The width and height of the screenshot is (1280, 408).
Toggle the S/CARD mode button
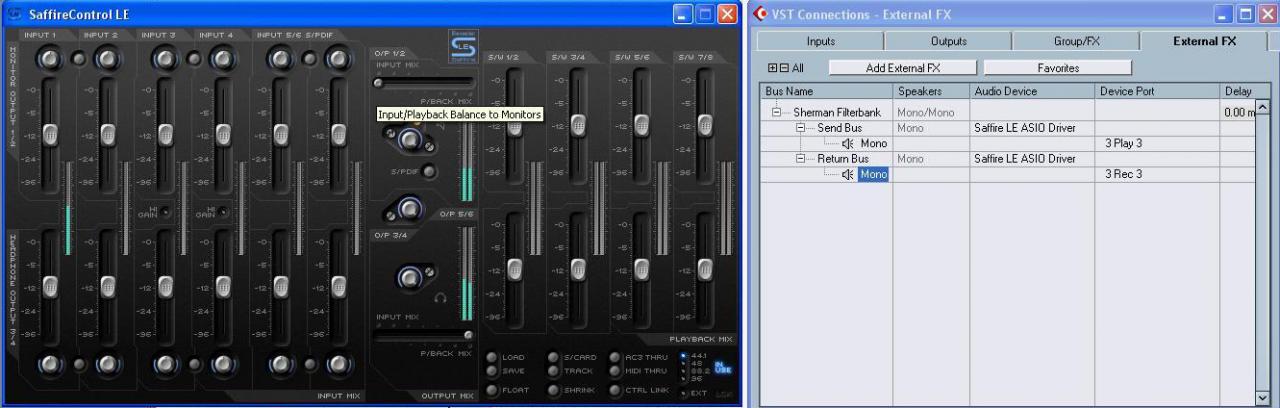[553, 357]
